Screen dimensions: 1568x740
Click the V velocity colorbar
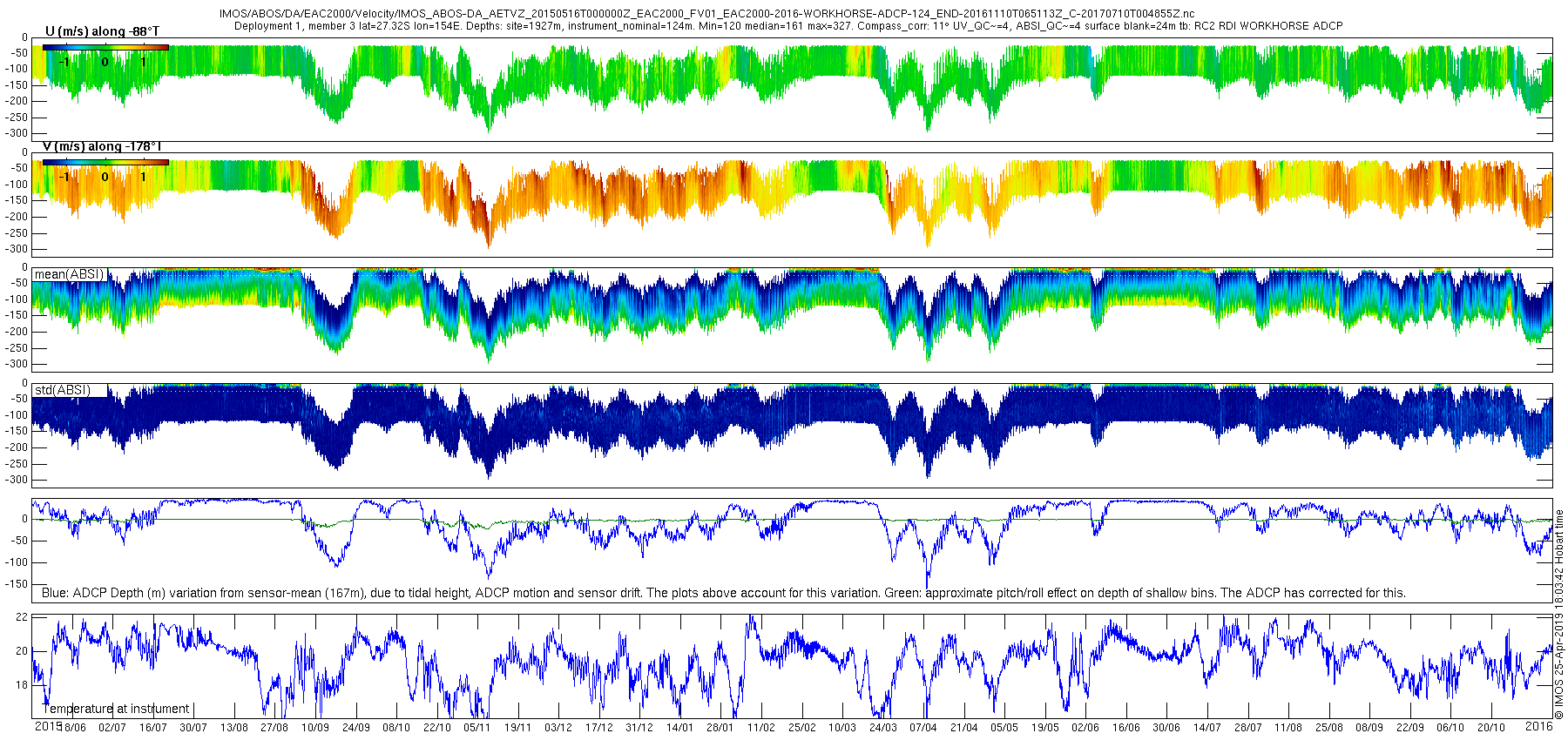(105, 162)
